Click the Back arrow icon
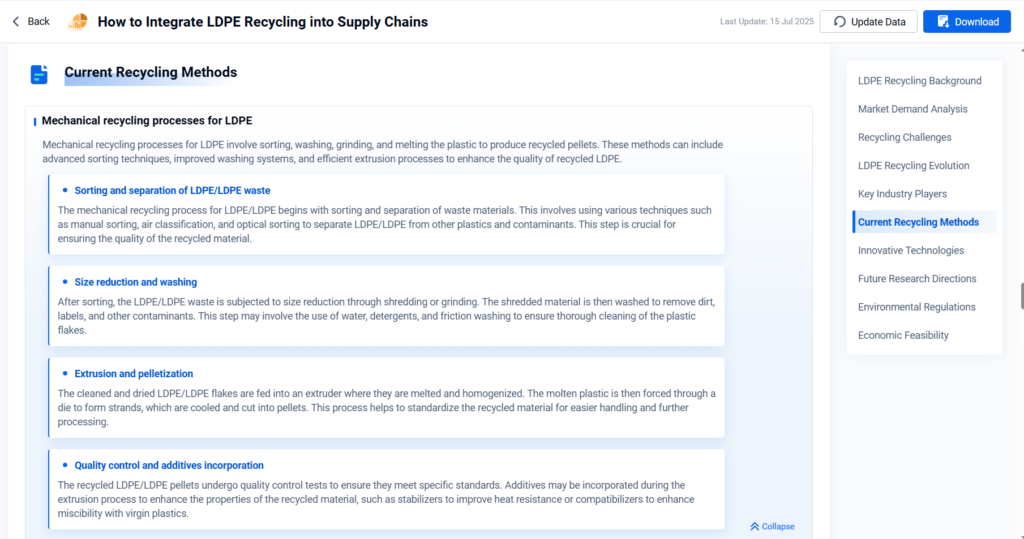 (15, 21)
